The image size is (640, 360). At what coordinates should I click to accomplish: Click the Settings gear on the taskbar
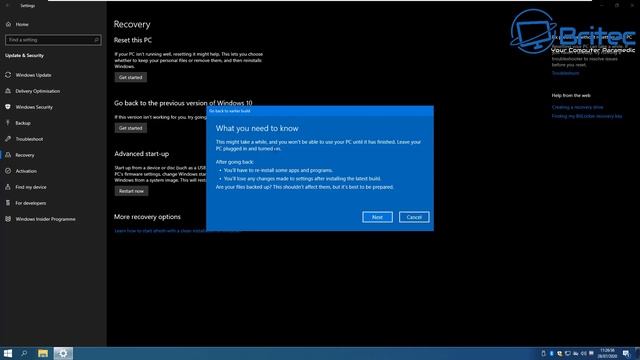tap(63, 353)
